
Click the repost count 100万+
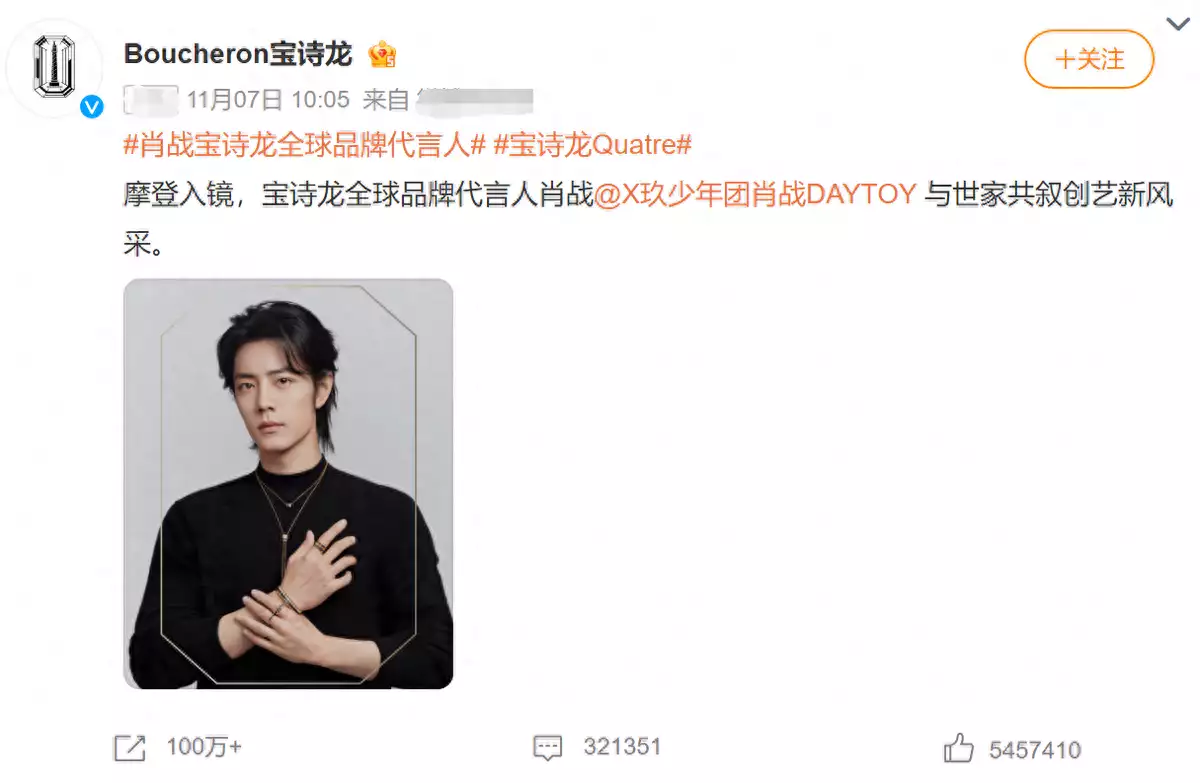pyautogui.click(x=204, y=747)
